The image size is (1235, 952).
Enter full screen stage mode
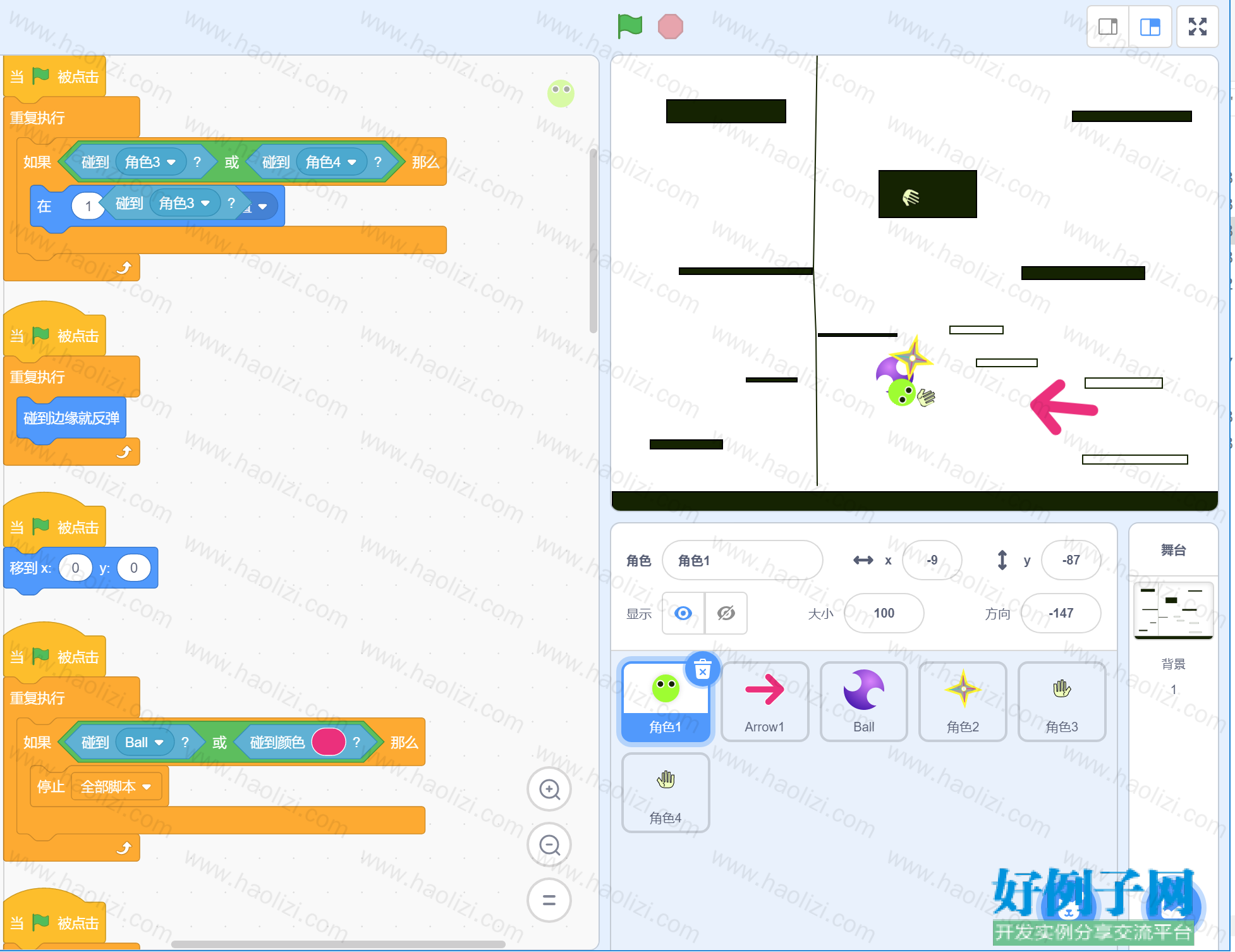pos(1197,27)
